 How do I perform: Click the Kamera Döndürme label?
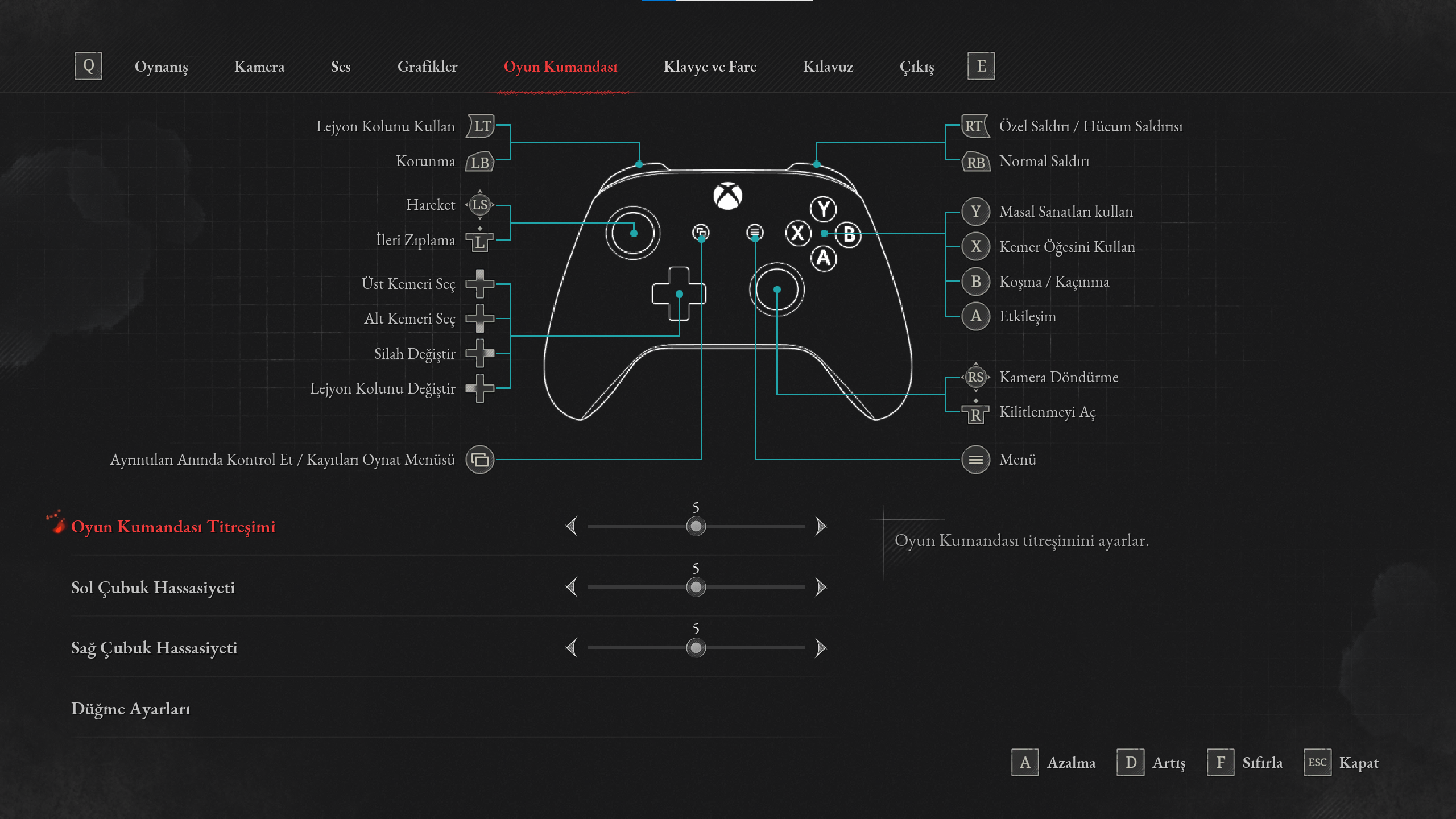[x=1058, y=377]
